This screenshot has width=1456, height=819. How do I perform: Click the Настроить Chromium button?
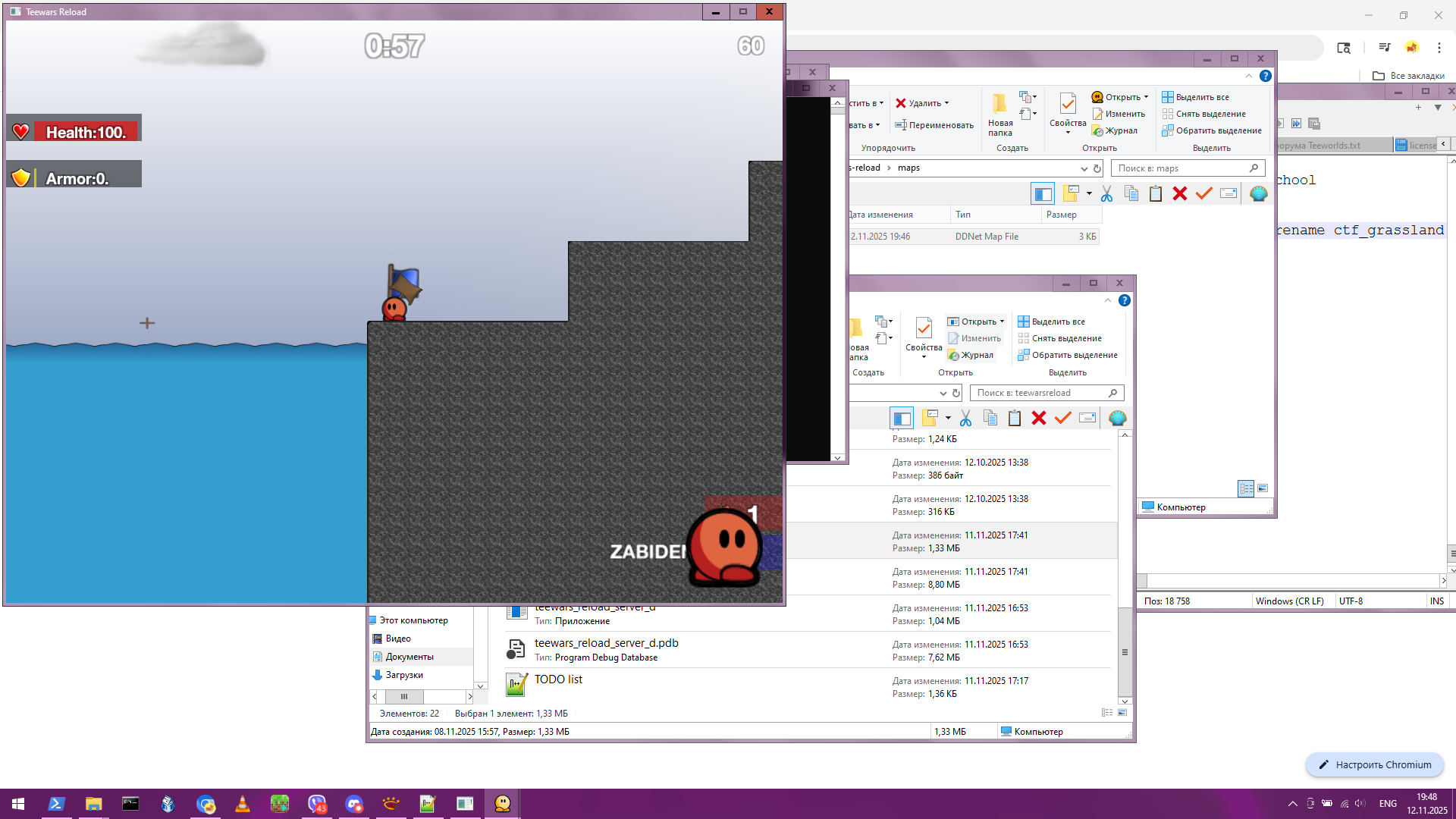click(1374, 764)
